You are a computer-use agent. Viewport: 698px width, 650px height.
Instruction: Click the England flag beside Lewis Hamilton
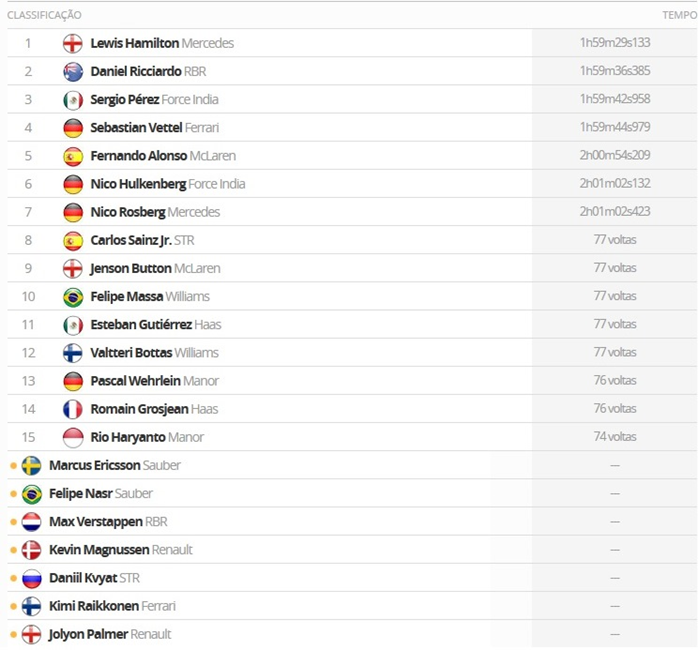(73, 43)
